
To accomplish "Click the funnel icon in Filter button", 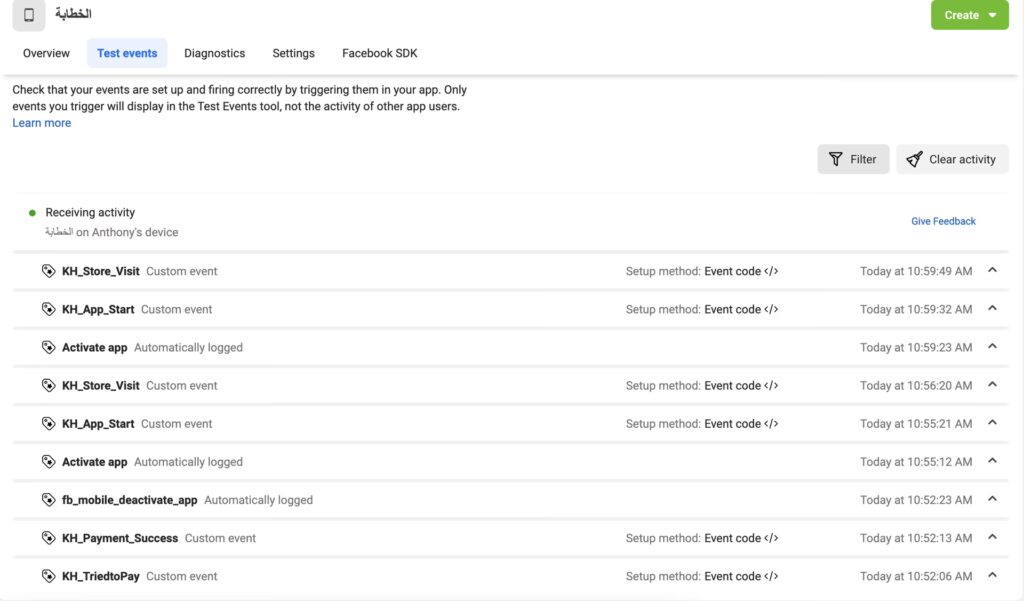I will [836, 159].
